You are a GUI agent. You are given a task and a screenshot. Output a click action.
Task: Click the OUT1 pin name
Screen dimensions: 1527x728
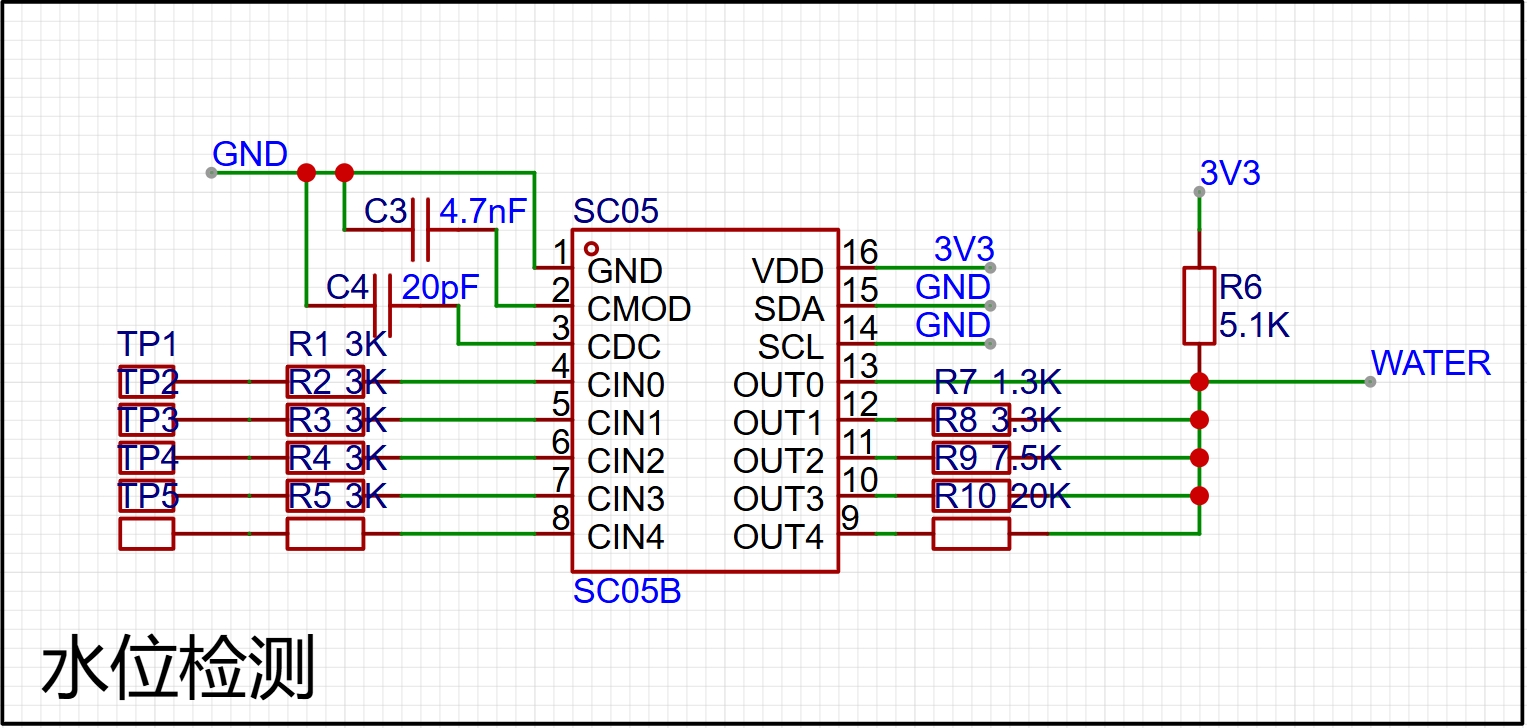coord(779,423)
